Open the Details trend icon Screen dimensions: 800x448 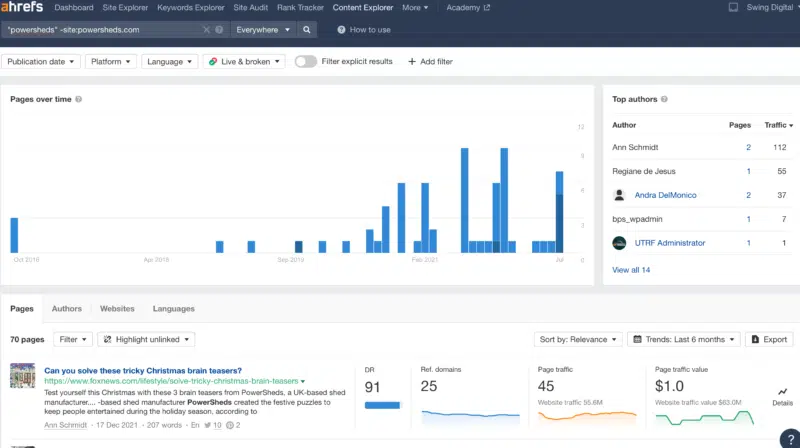point(782,392)
